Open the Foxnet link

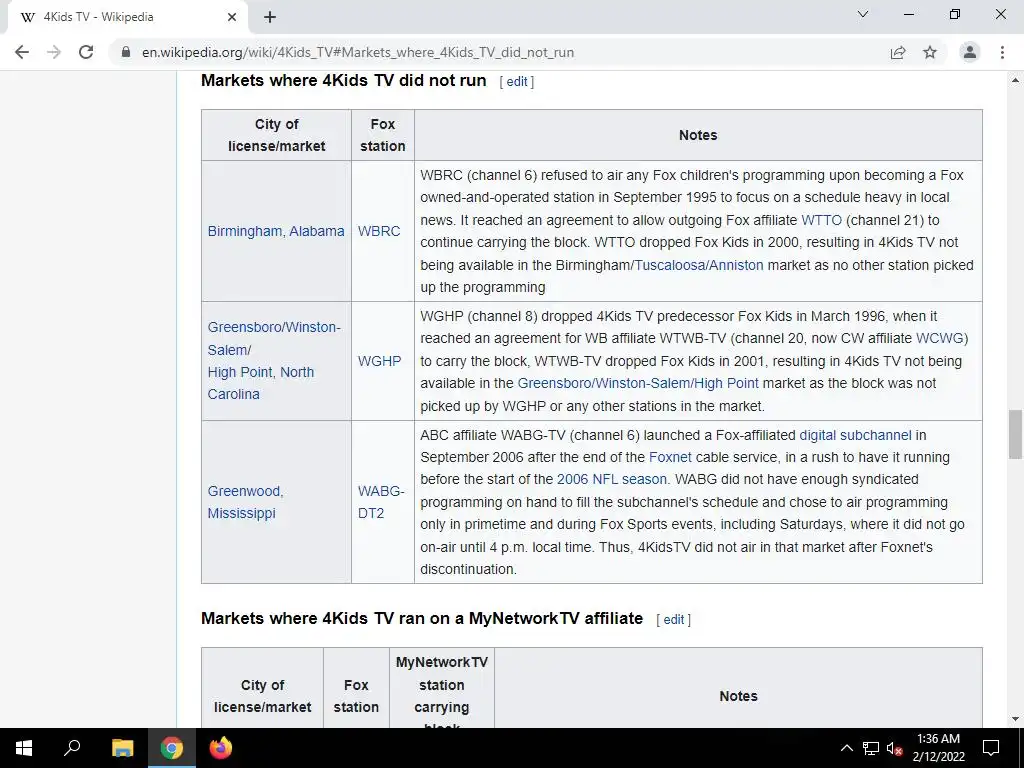point(670,458)
